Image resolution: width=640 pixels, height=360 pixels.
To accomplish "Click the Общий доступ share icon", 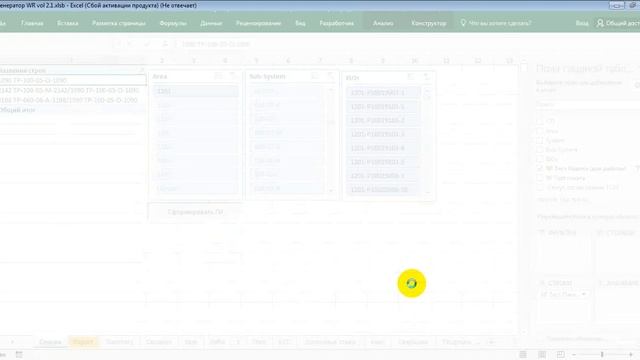I will click(600, 23).
